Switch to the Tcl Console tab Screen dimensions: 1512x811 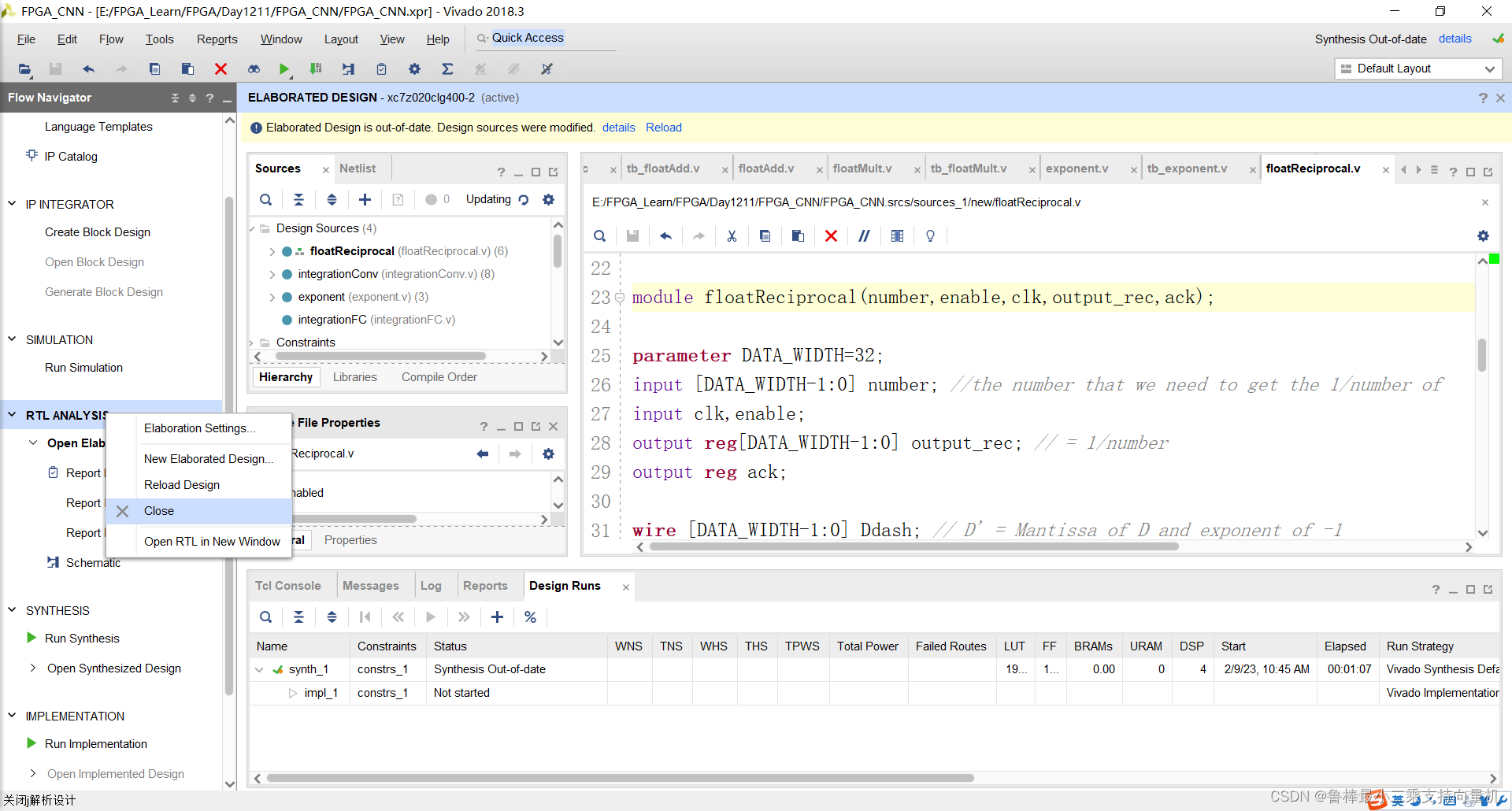(287, 586)
